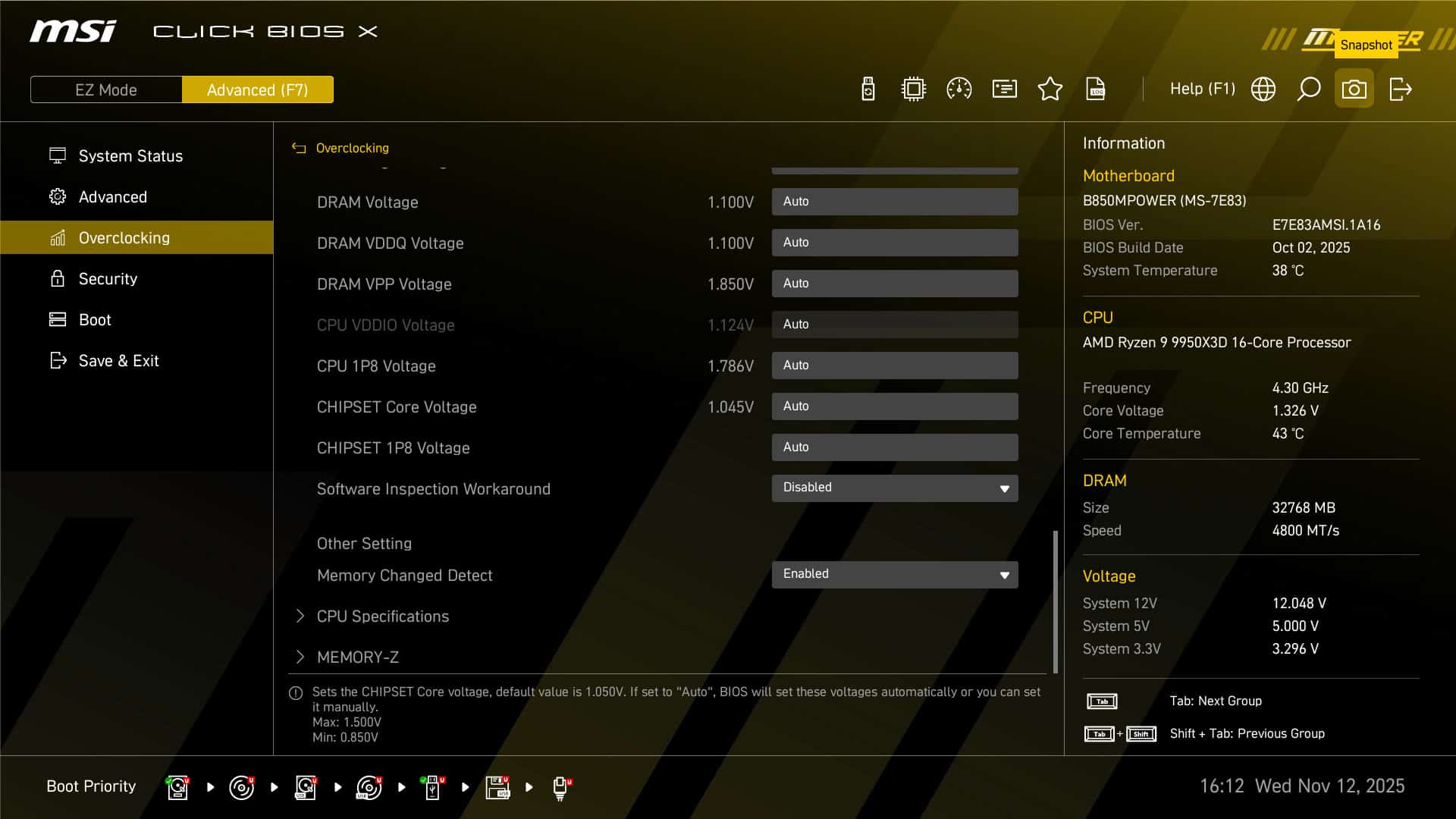Open the Software Inspection Workaround dropdown

pos(895,488)
